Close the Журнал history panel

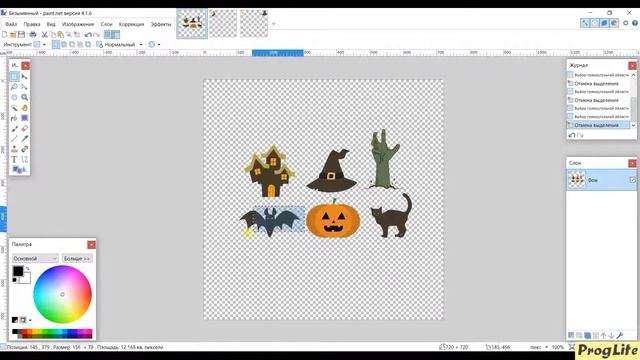click(632, 65)
